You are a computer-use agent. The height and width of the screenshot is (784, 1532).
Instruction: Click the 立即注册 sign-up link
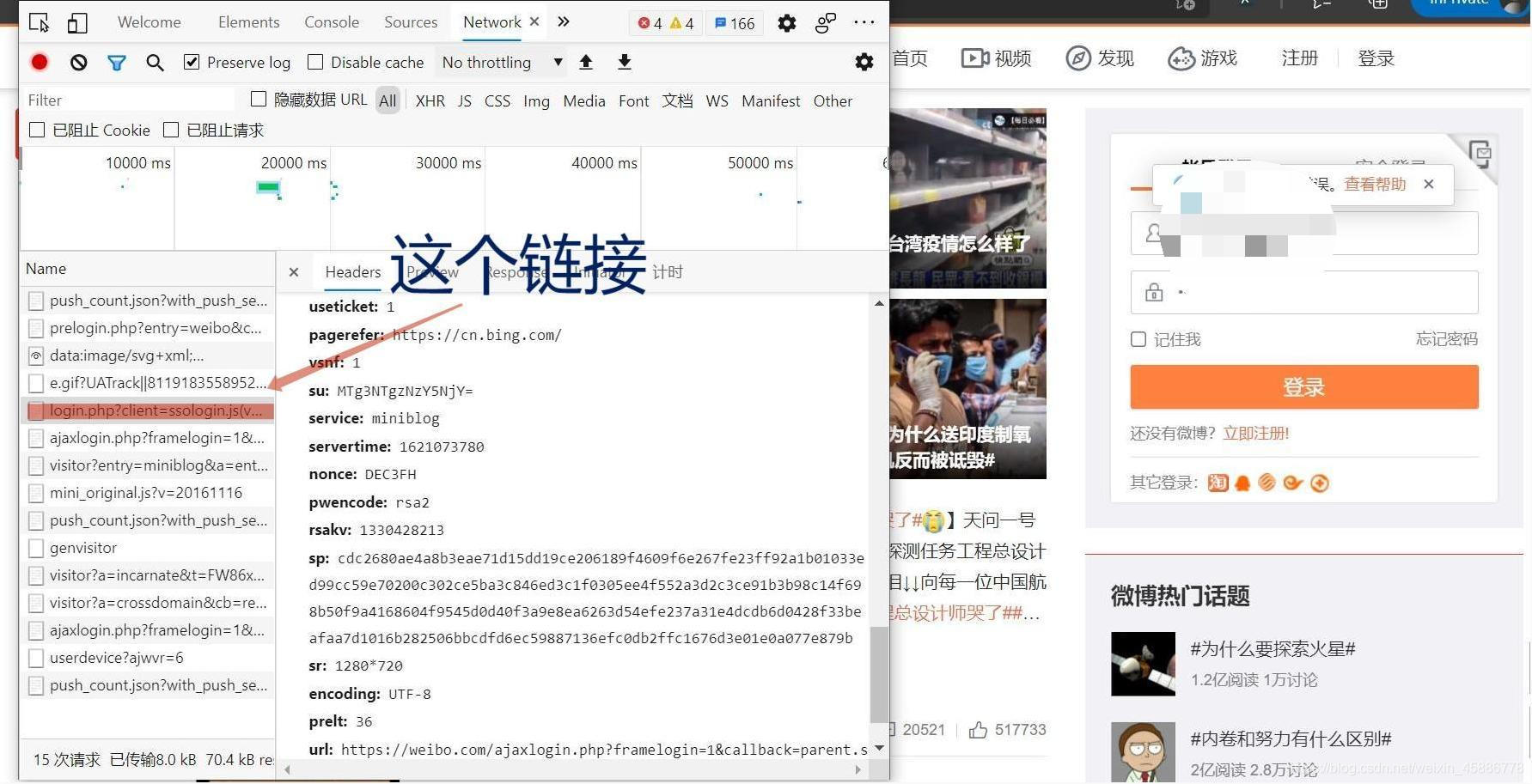click(x=1256, y=433)
